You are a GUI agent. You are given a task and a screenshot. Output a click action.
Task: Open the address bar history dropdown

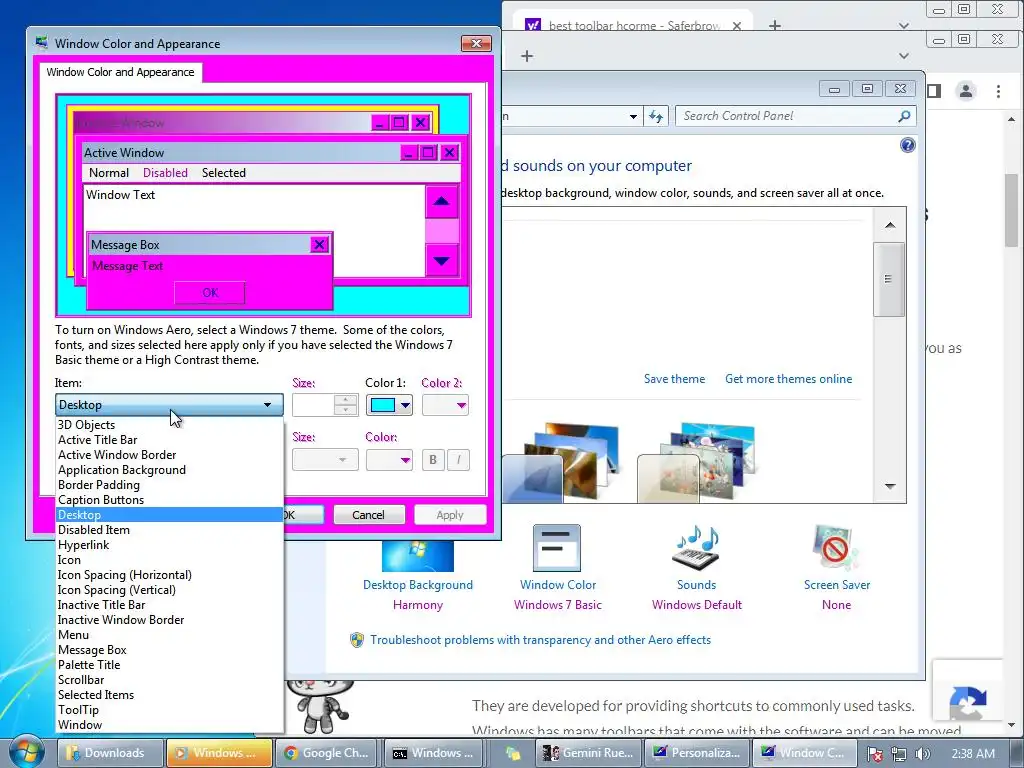tap(633, 117)
